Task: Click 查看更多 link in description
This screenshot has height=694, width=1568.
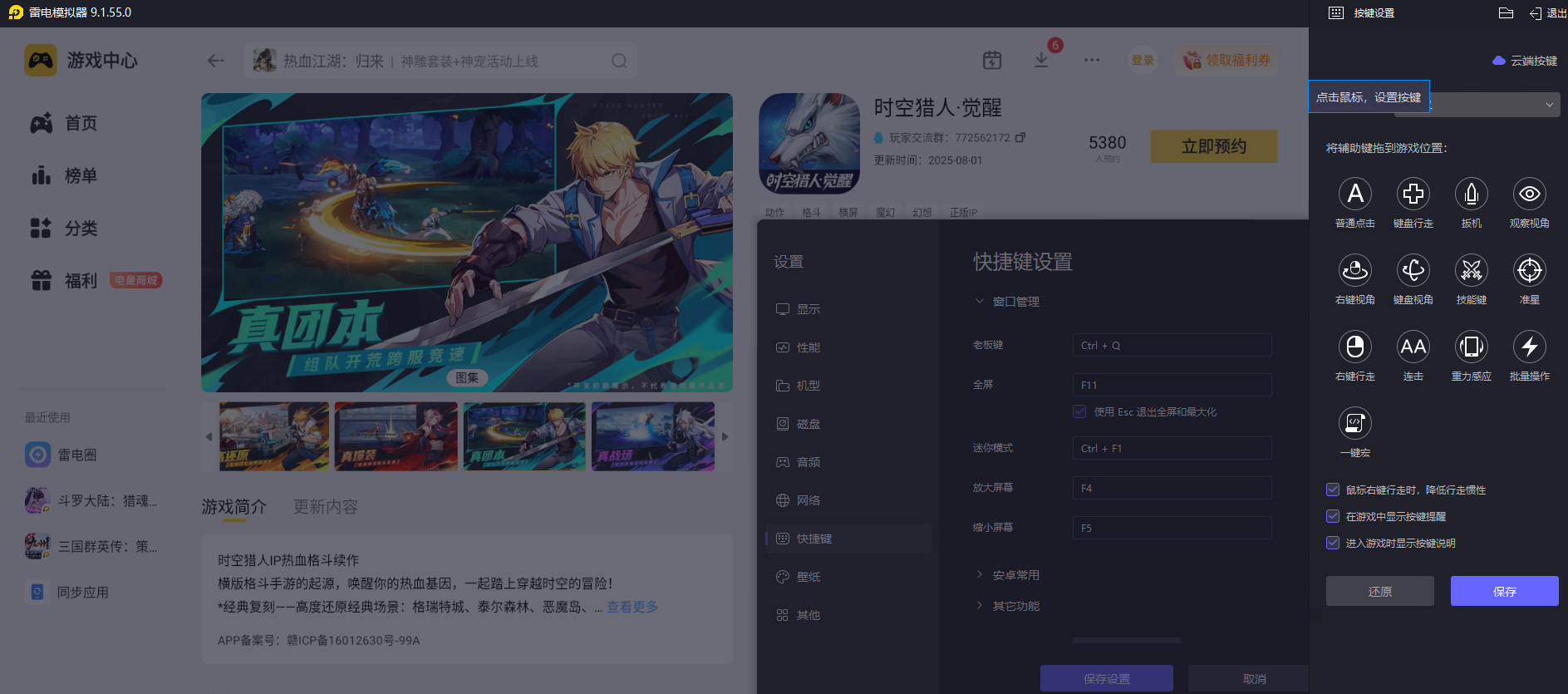Action: tap(632, 607)
